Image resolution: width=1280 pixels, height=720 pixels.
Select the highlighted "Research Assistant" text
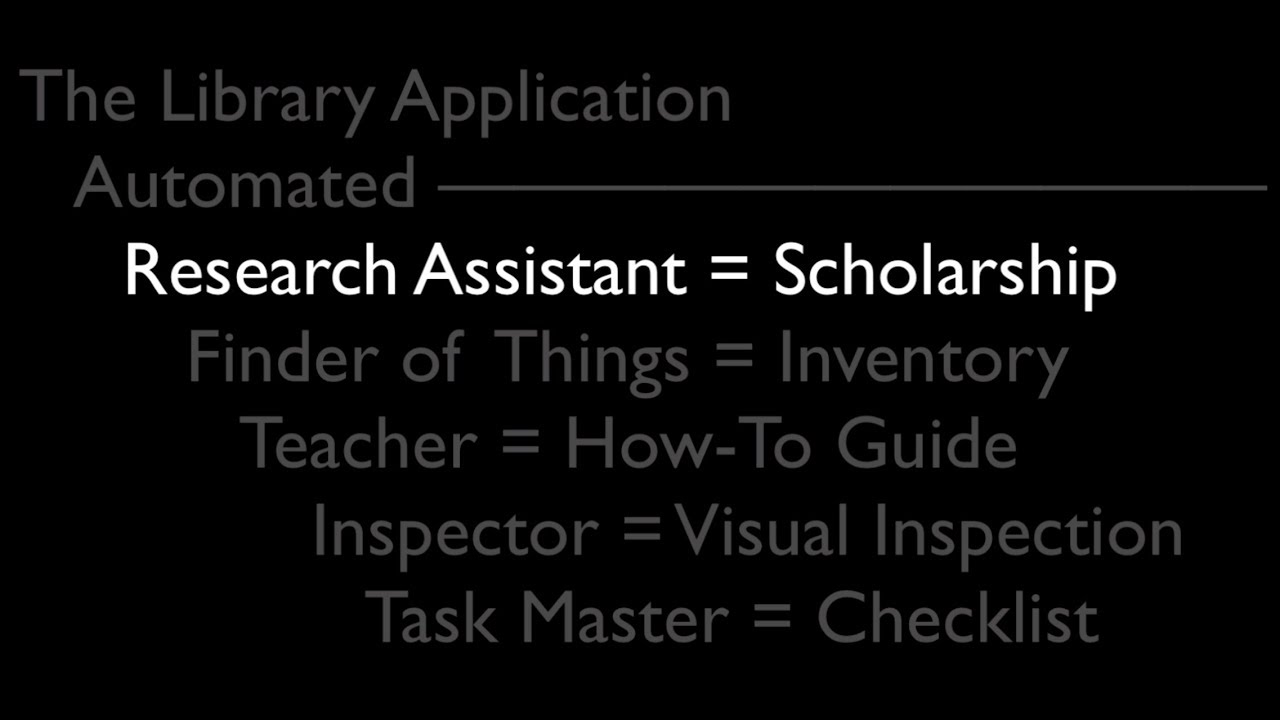tap(405, 271)
